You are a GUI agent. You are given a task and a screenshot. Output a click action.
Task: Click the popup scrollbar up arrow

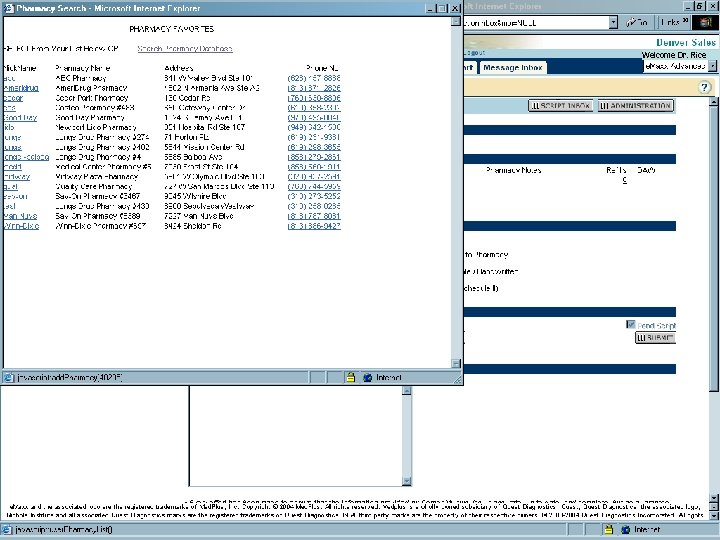coord(456,21)
